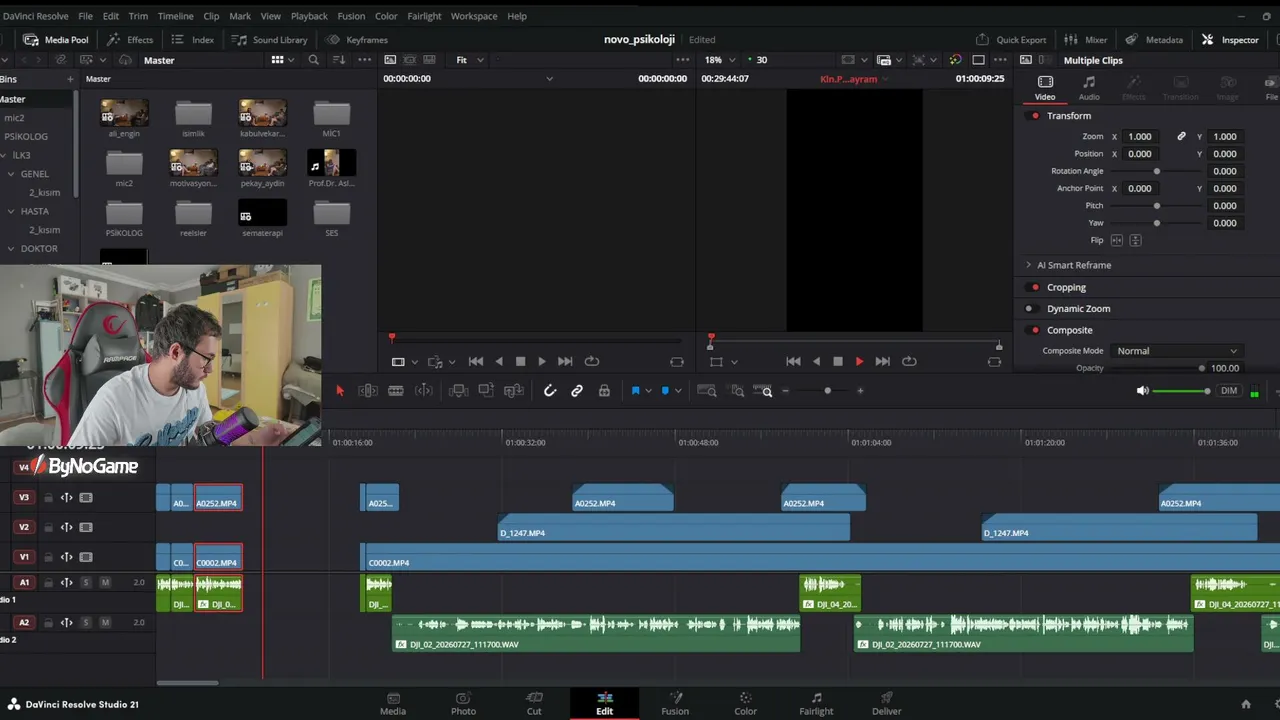Choose the Blade Edit Mode tool

coord(396,391)
